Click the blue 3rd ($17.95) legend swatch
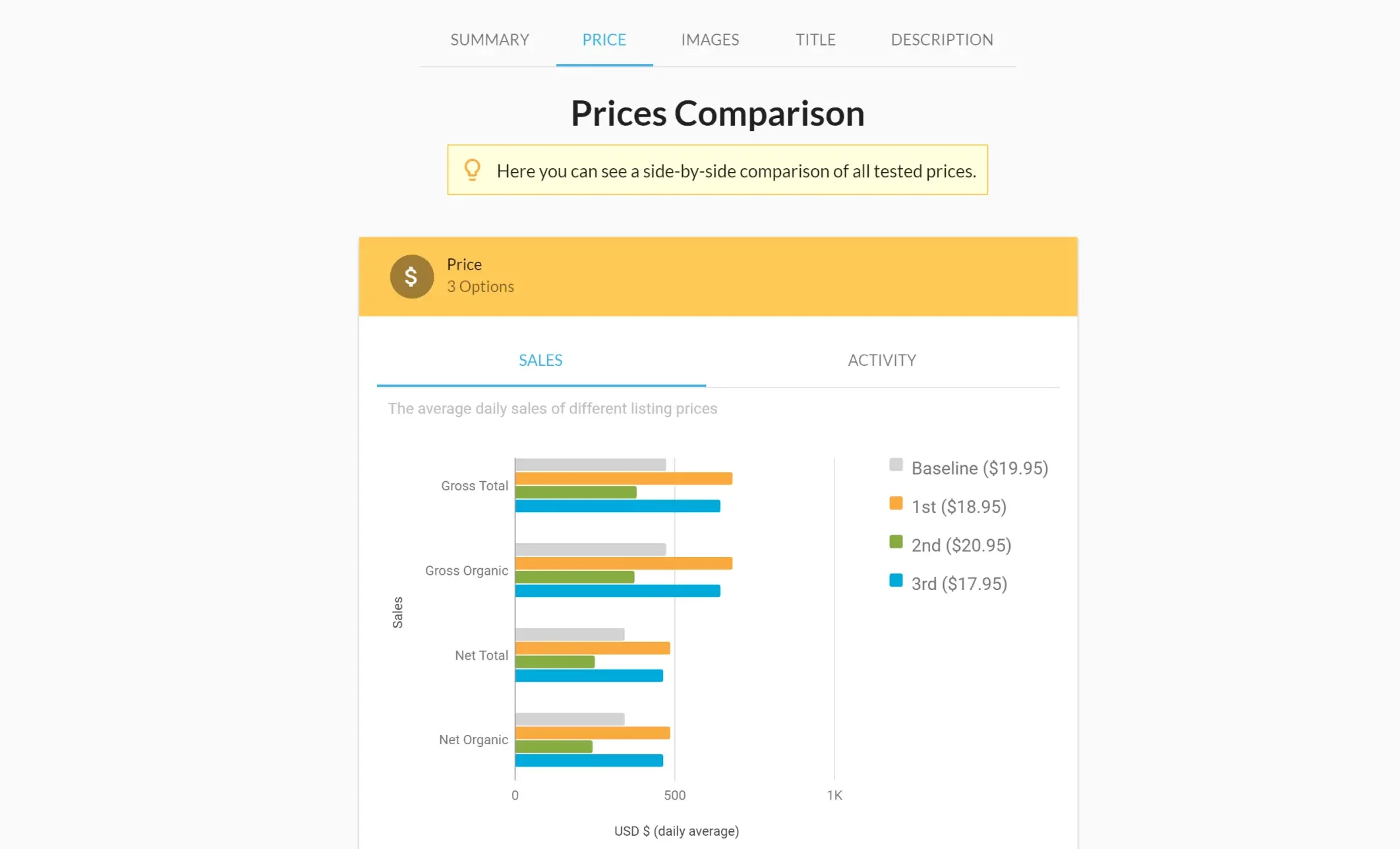Viewport: 1400px width, 849px height. point(896,581)
